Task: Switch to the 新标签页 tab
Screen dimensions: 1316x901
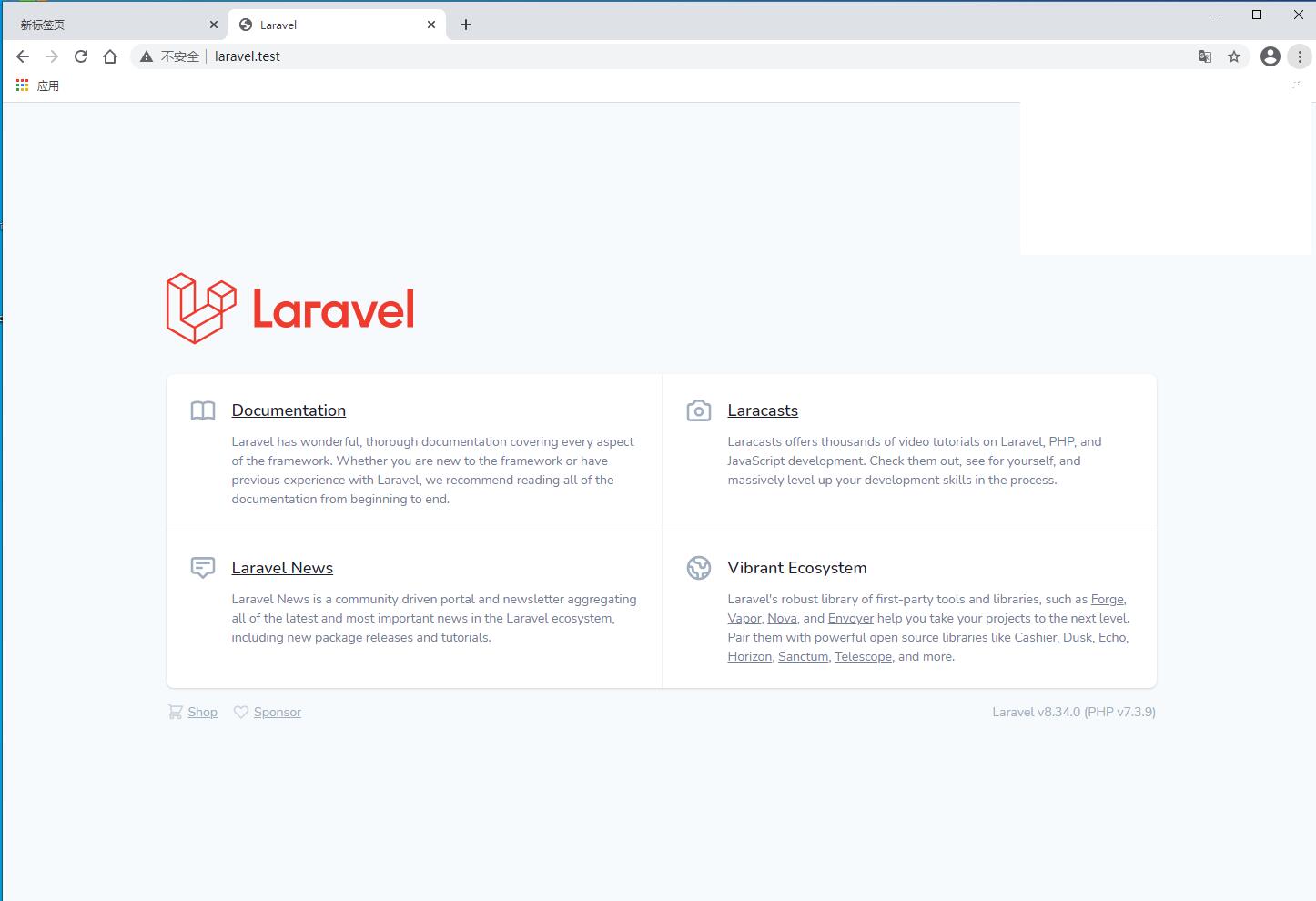Action: [x=114, y=25]
